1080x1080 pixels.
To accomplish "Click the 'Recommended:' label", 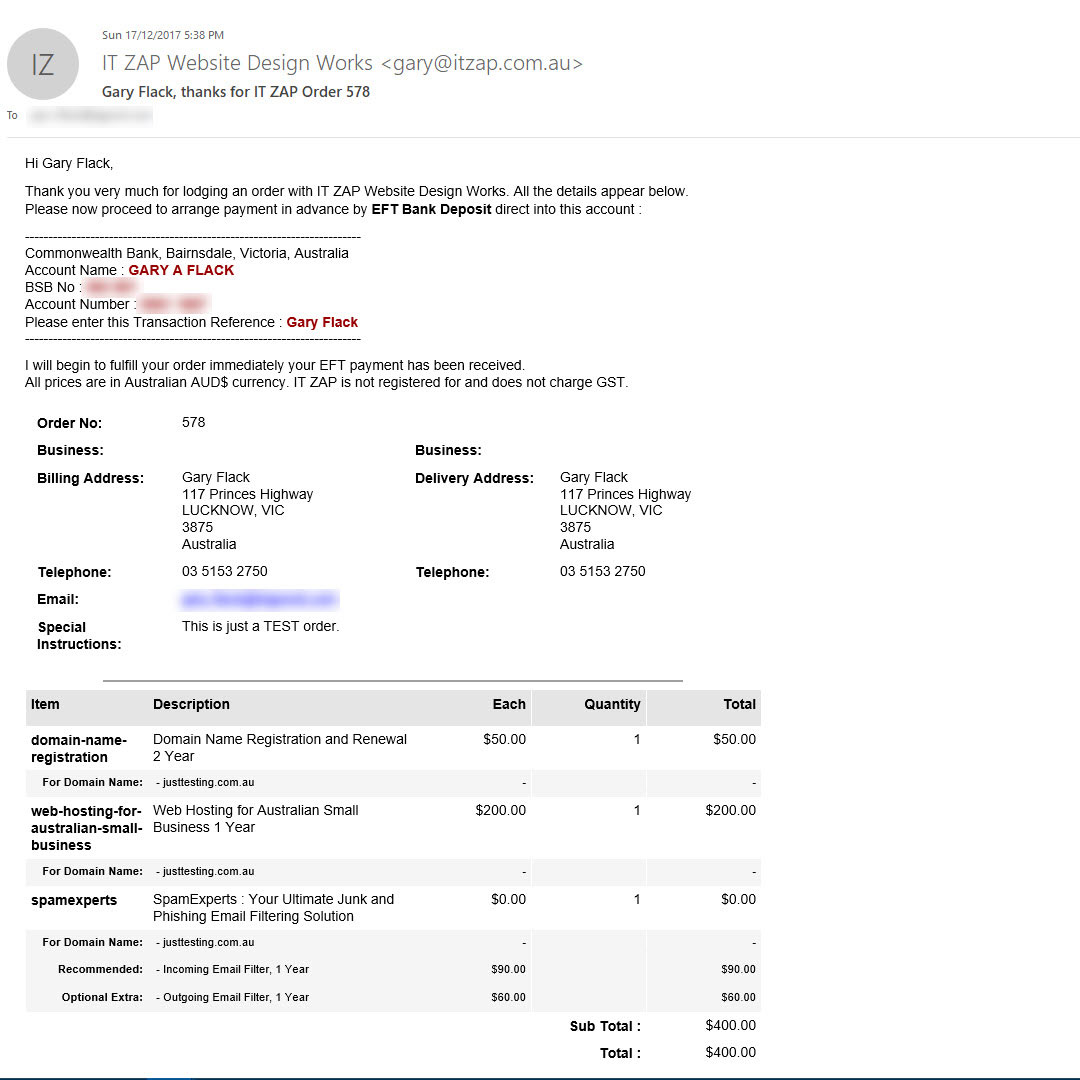I will (101, 969).
